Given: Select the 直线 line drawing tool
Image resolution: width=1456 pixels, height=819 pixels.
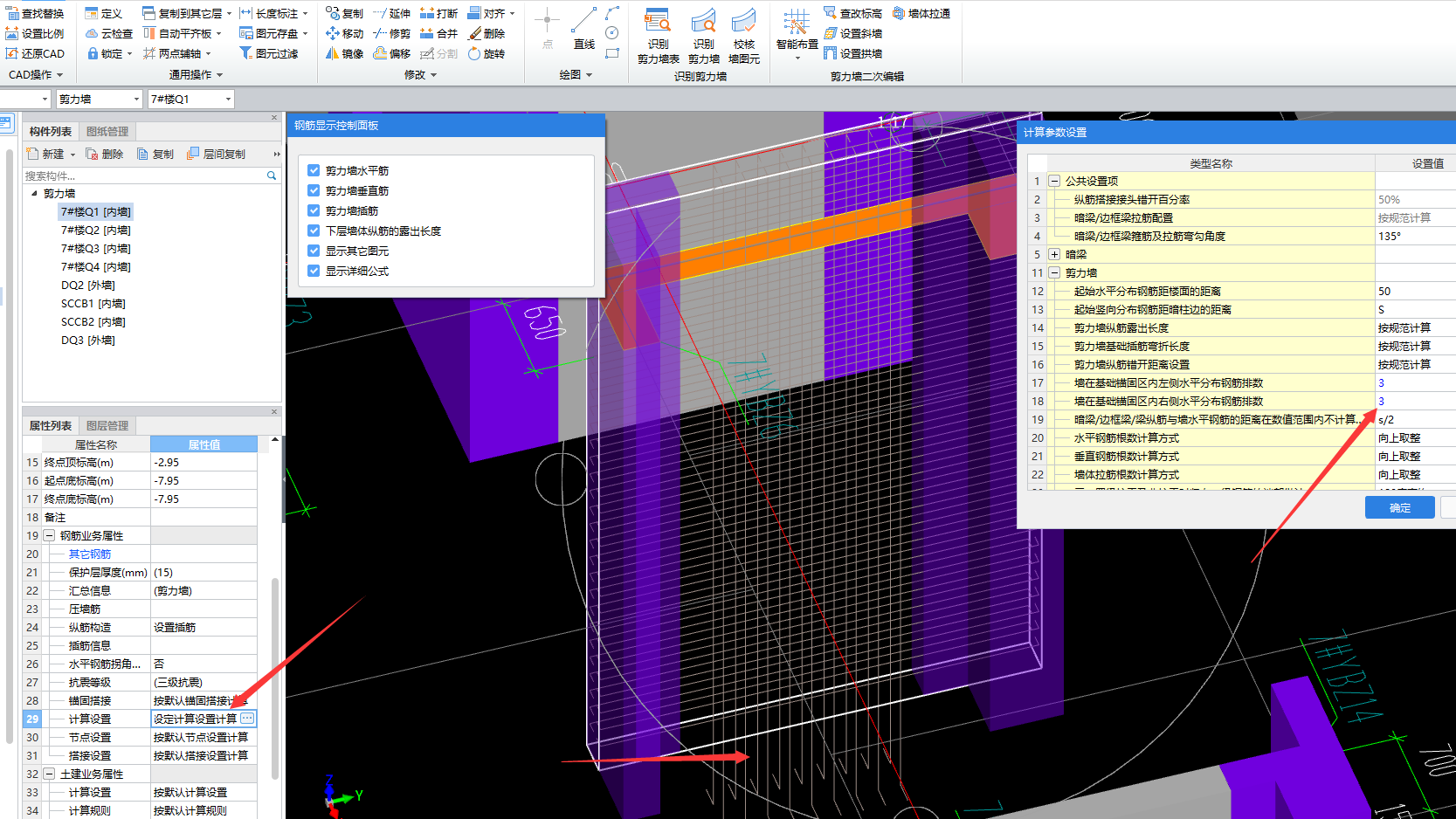Looking at the screenshot, I should click(x=583, y=28).
